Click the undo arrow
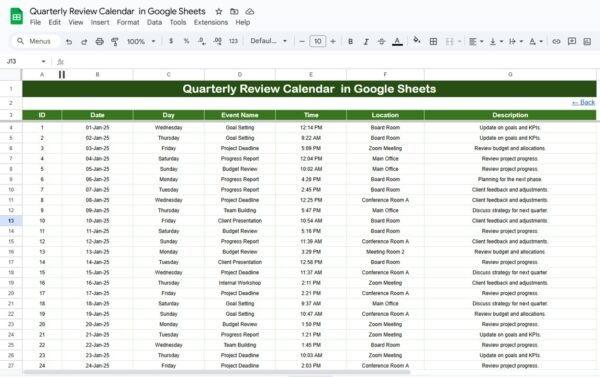This screenshot has height=377, width=600. click(x=69, y=41)
